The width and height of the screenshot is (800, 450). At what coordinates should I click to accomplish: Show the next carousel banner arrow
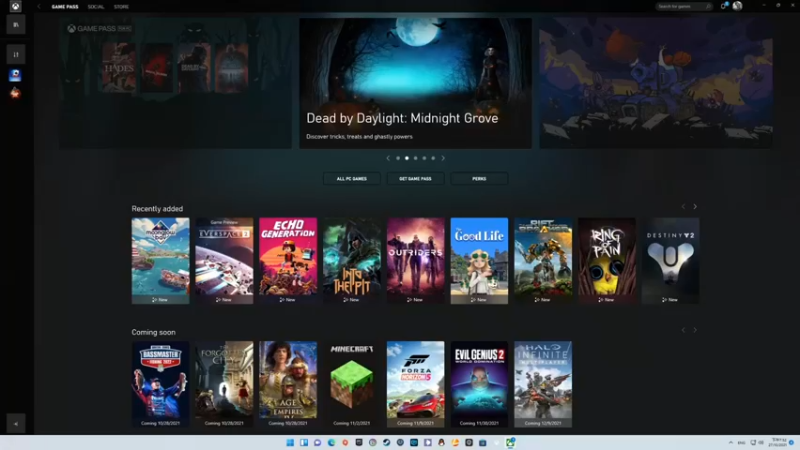443,158
